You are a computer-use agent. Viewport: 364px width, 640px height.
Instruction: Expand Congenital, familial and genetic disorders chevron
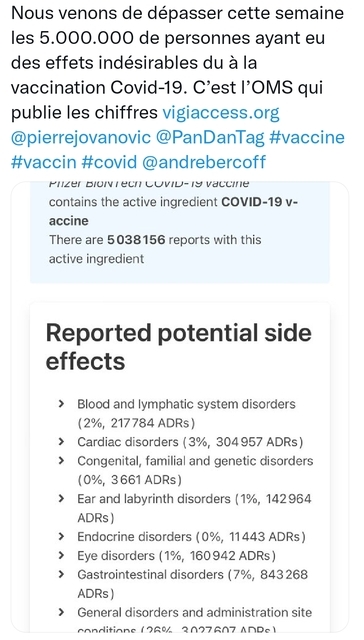[x=61, y=460]
